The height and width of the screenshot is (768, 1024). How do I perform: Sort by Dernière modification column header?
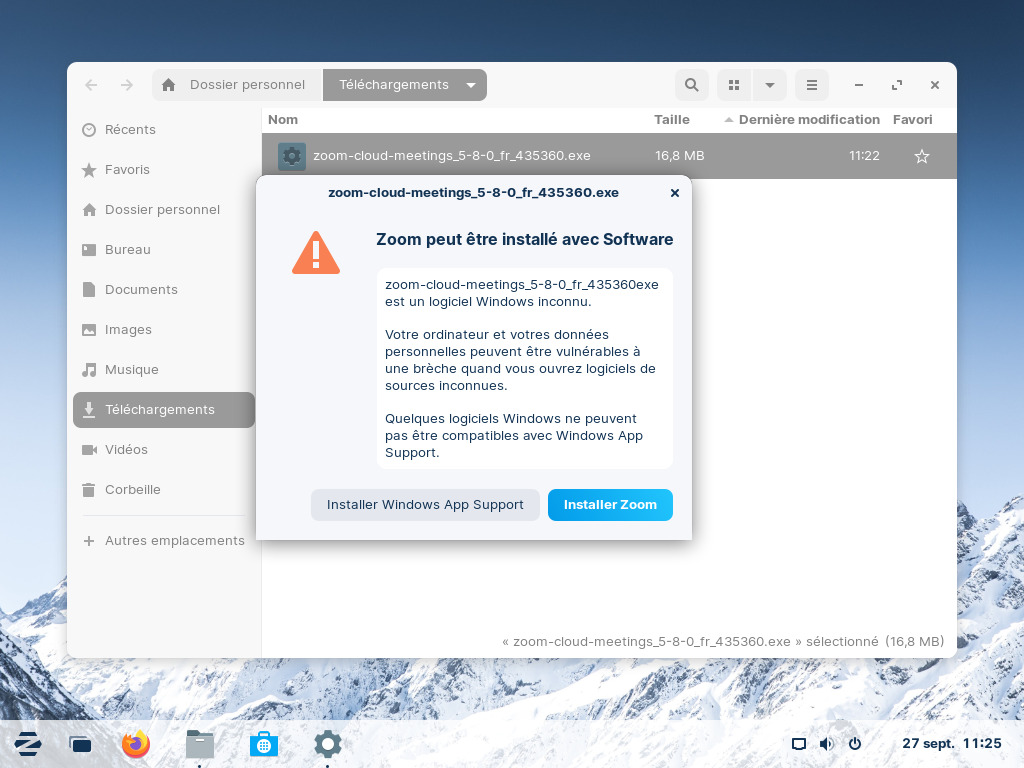click(808, 120)
